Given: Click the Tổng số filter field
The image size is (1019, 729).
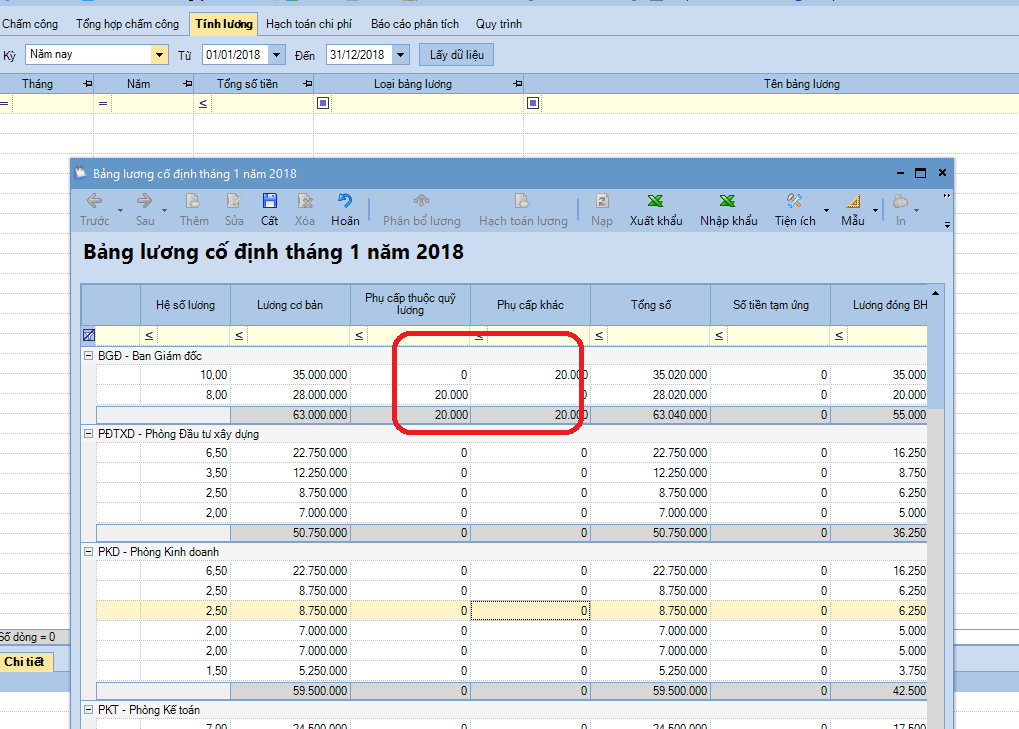Looking at the screenshot, I should [x=658, y=335].
